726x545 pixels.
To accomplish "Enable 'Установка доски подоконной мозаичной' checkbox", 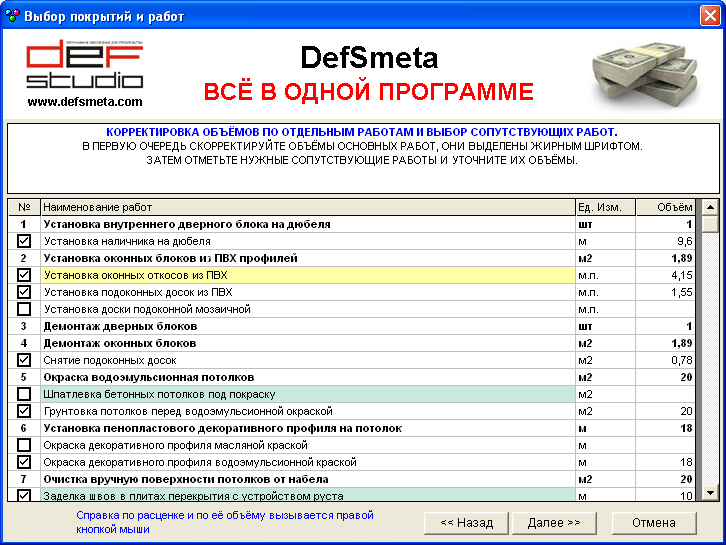I will click(x=24, y=309).
